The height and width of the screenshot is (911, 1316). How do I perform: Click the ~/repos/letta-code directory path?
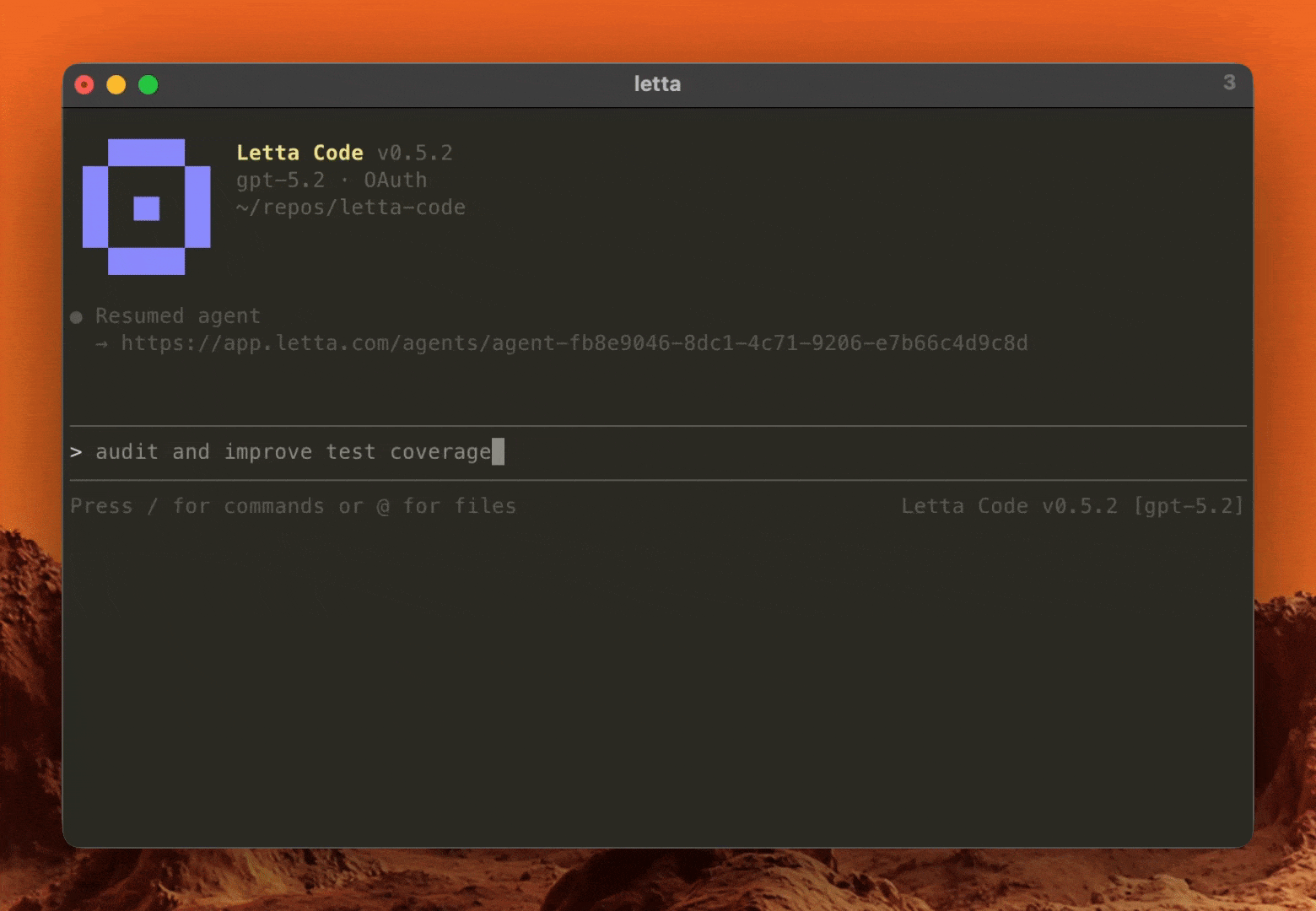click(350, 208)
